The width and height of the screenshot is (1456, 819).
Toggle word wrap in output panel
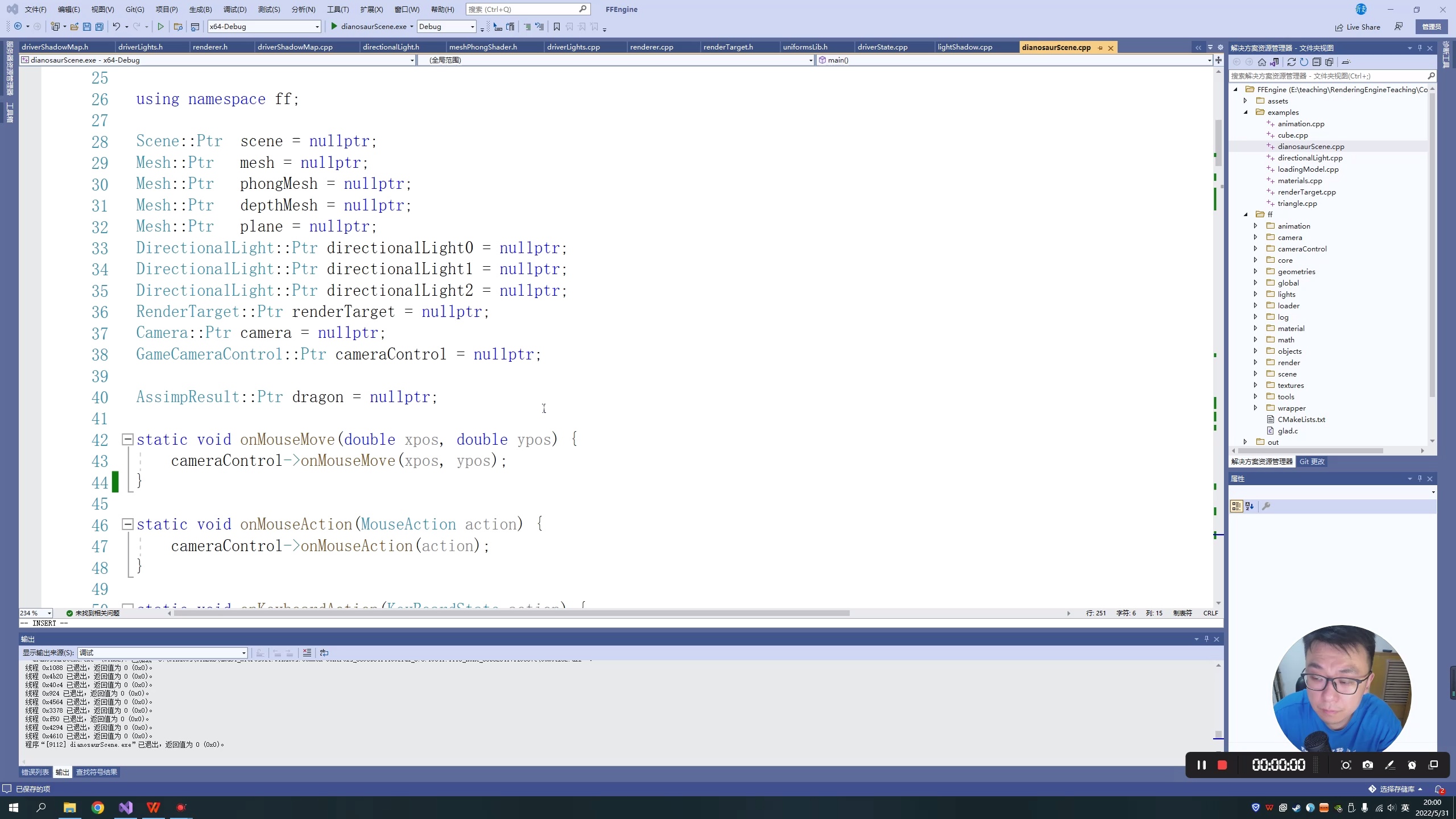point(324,653)
